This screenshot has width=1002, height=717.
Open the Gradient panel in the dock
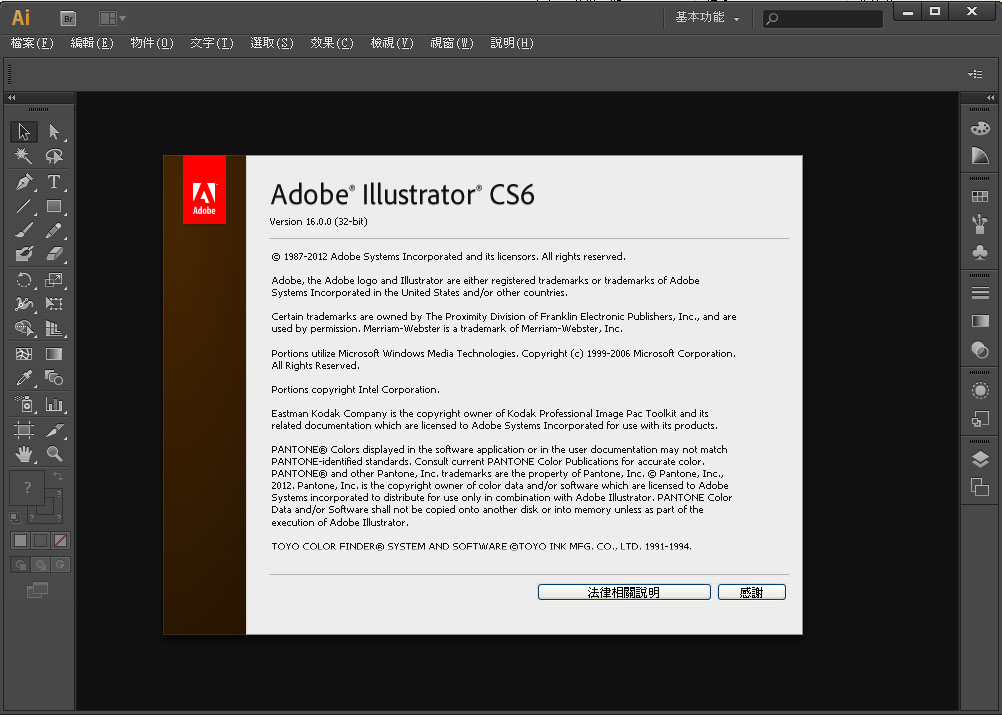980,321
